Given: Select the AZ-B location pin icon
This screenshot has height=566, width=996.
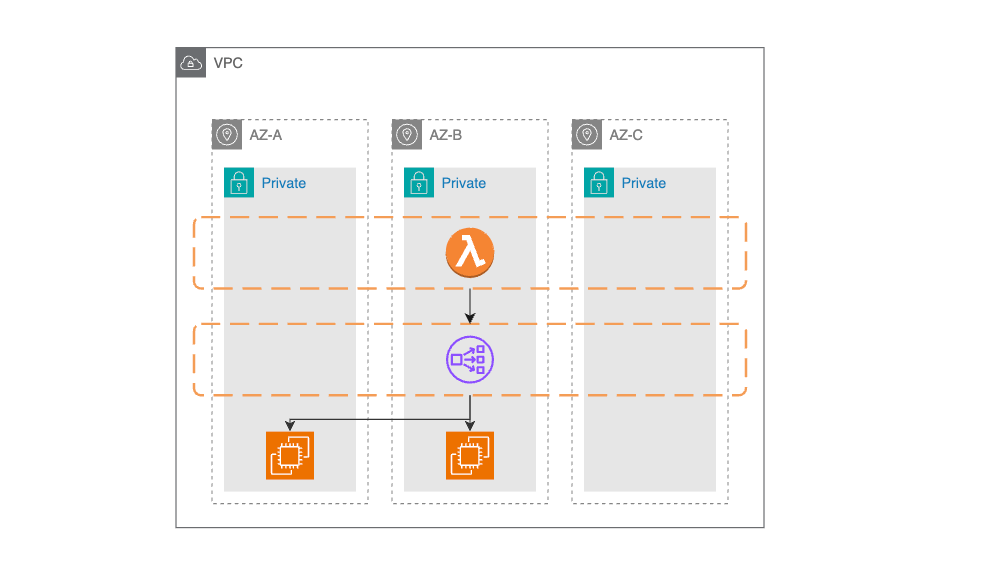Looking at the screenshot, I should (407, 135).
